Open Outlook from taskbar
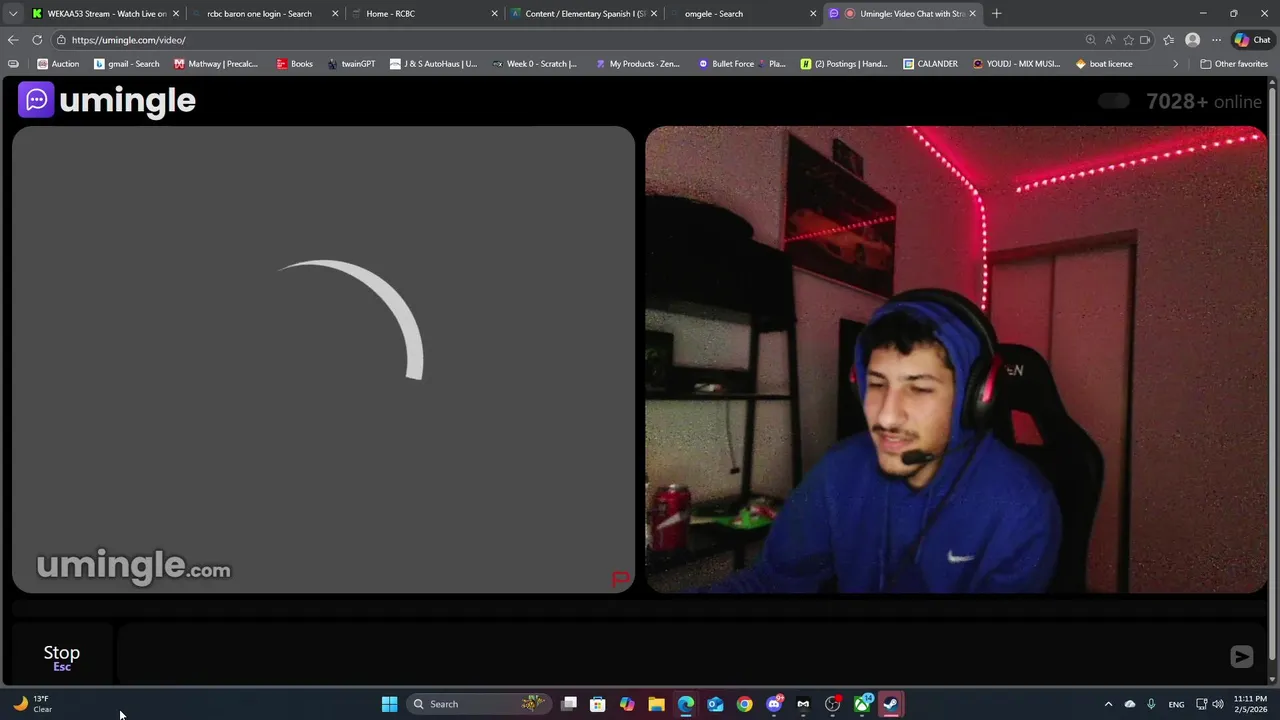The height and width of the screenshot is (720, 1280). point(715,704)
